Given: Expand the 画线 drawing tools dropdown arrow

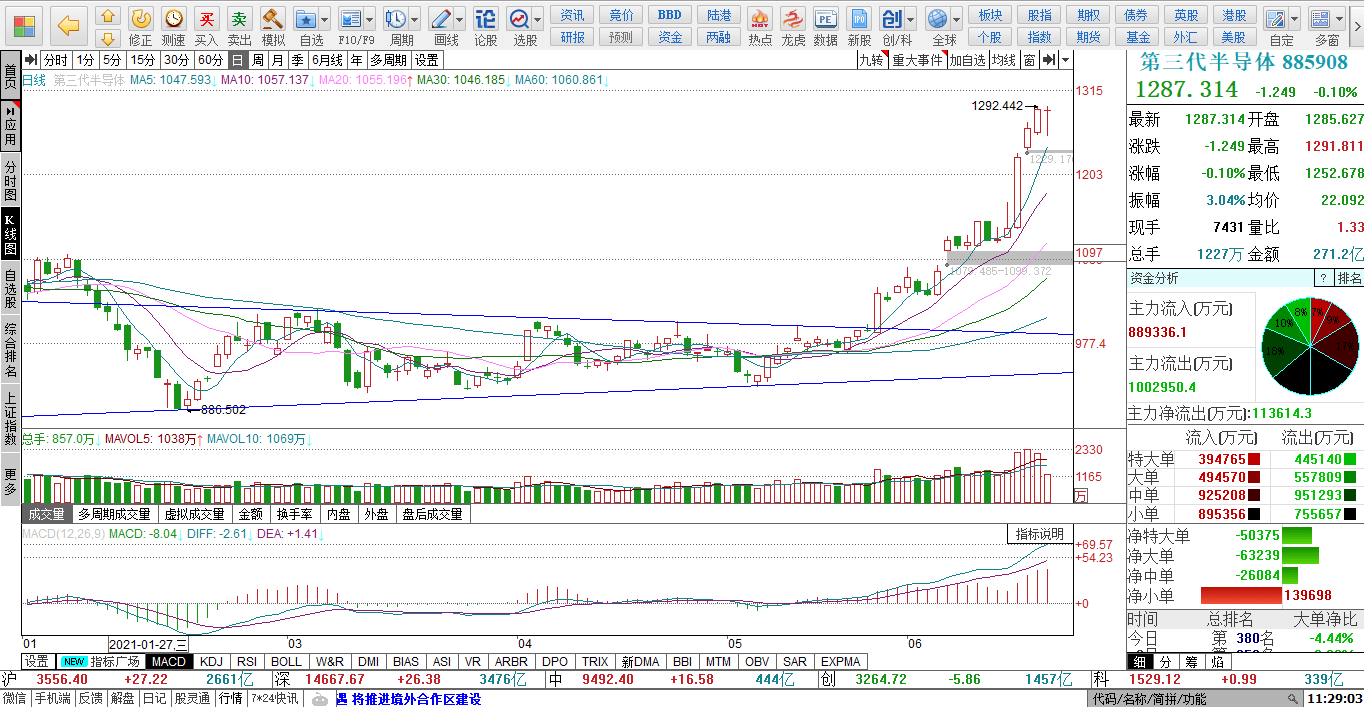Looking at the screenshot, I should (x=459, y=19).
